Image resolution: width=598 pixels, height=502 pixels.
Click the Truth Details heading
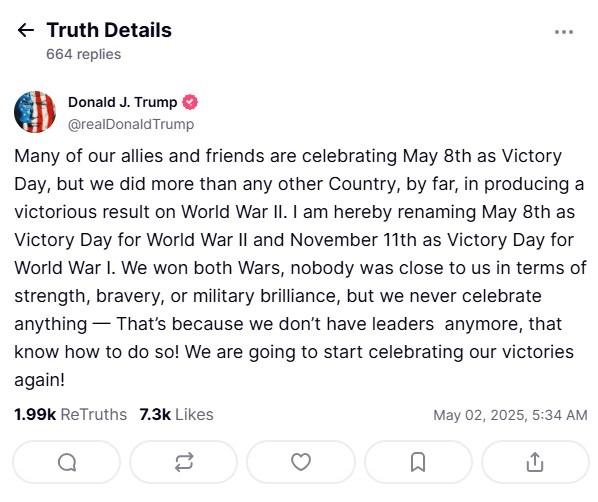pyautogui.click(x=109, y=30)
